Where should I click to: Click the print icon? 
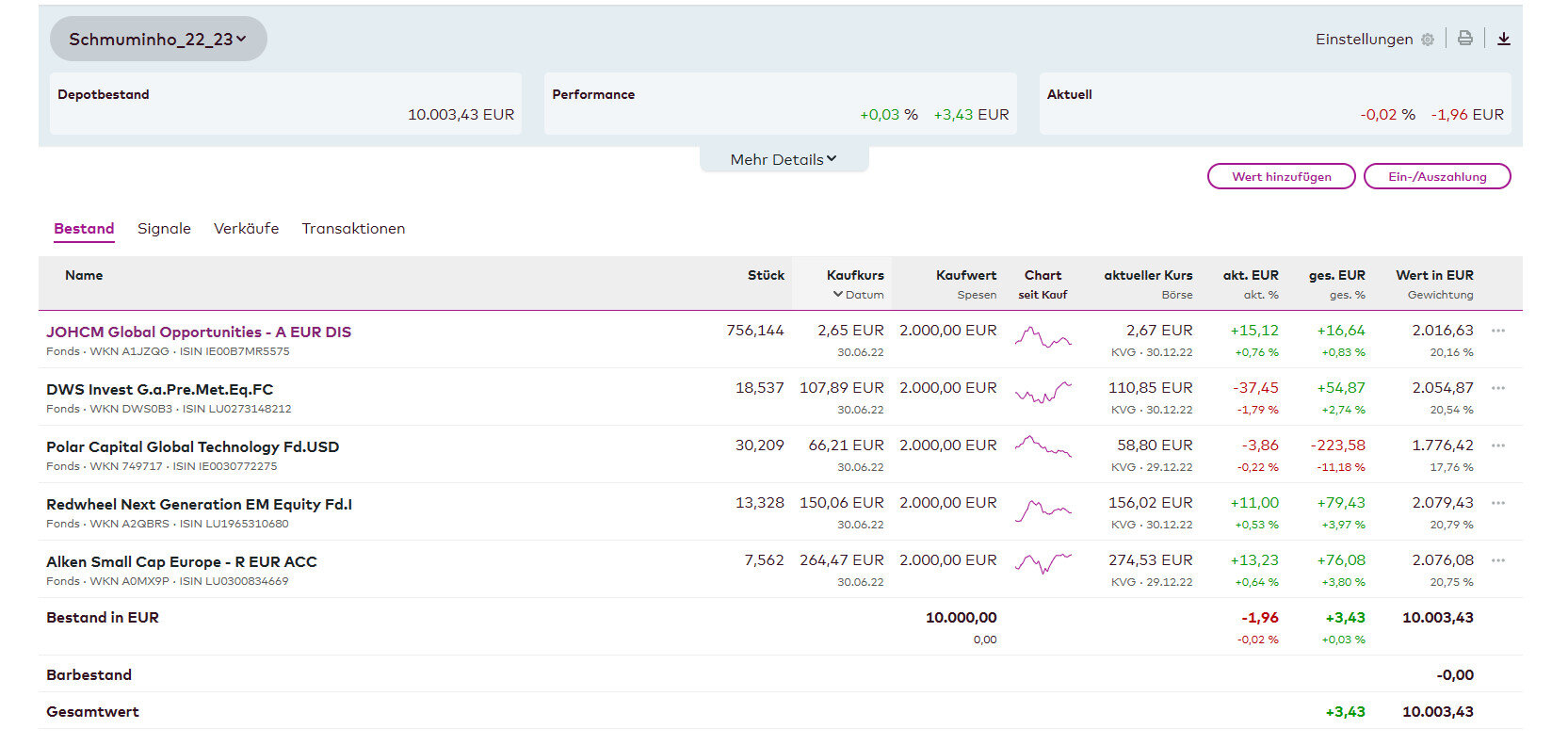1464,39
